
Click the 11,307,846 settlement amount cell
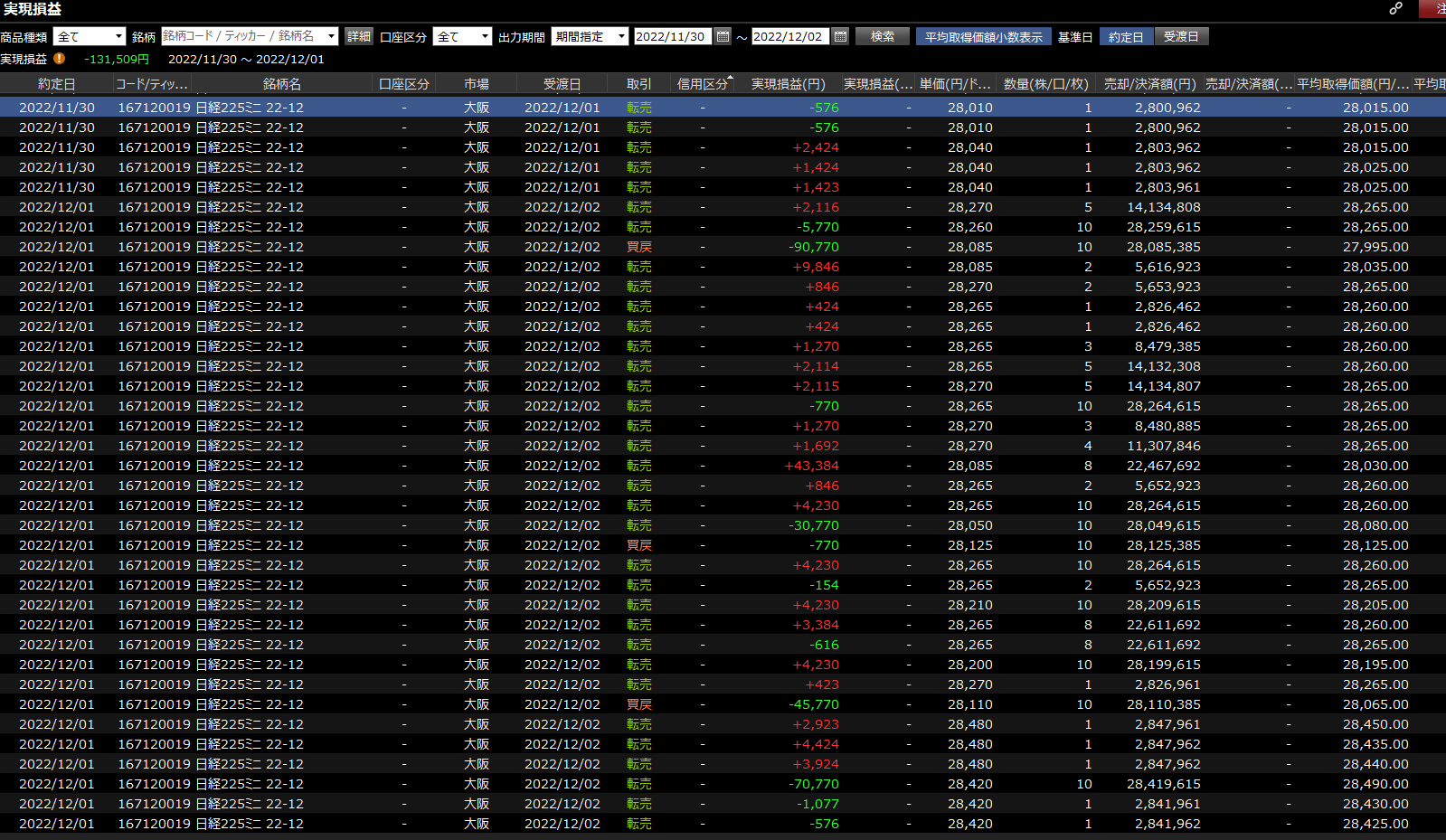[1164, 446]
